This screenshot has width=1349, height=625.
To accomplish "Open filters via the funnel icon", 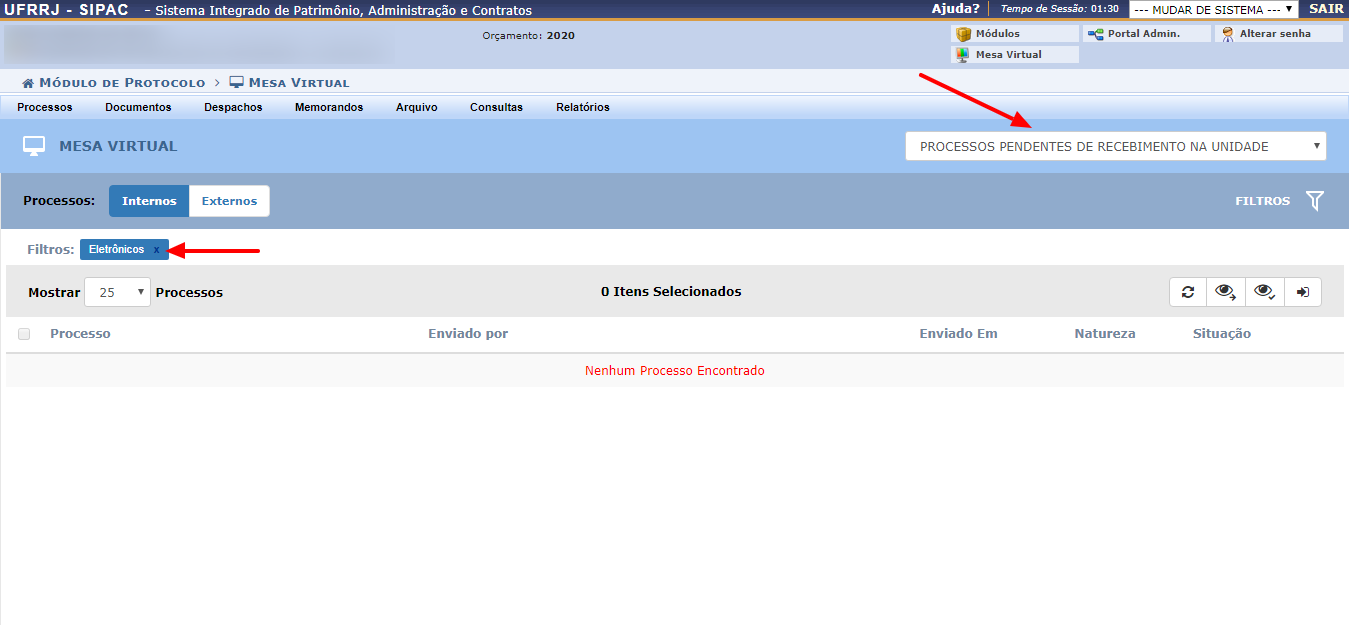I will tap(1314, 201).
